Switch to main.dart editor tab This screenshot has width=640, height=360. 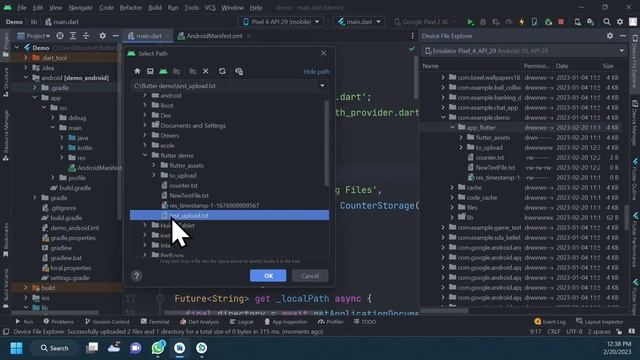[149, 36]
